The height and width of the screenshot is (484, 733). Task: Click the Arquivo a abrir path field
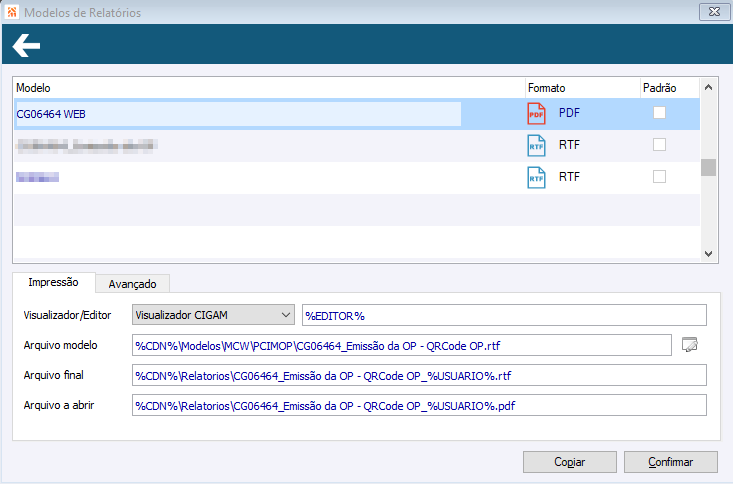tap(419, 405)
